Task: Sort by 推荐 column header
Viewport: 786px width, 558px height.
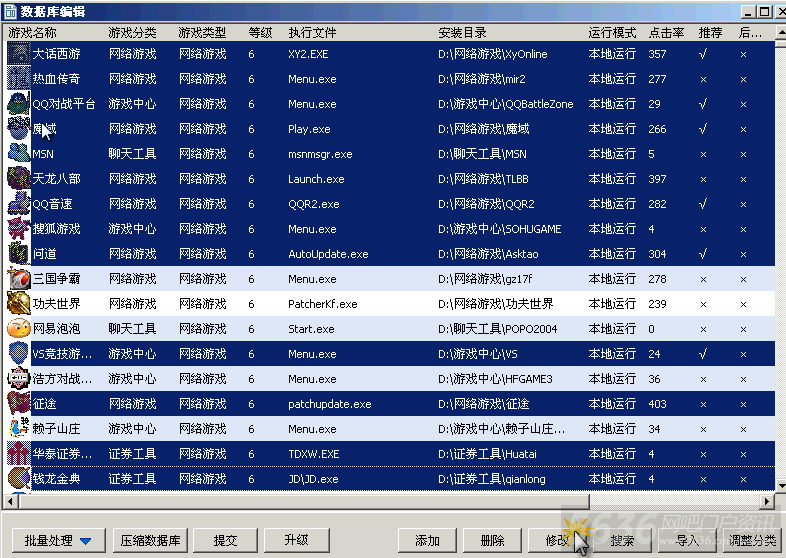Action: coord(710,33)
